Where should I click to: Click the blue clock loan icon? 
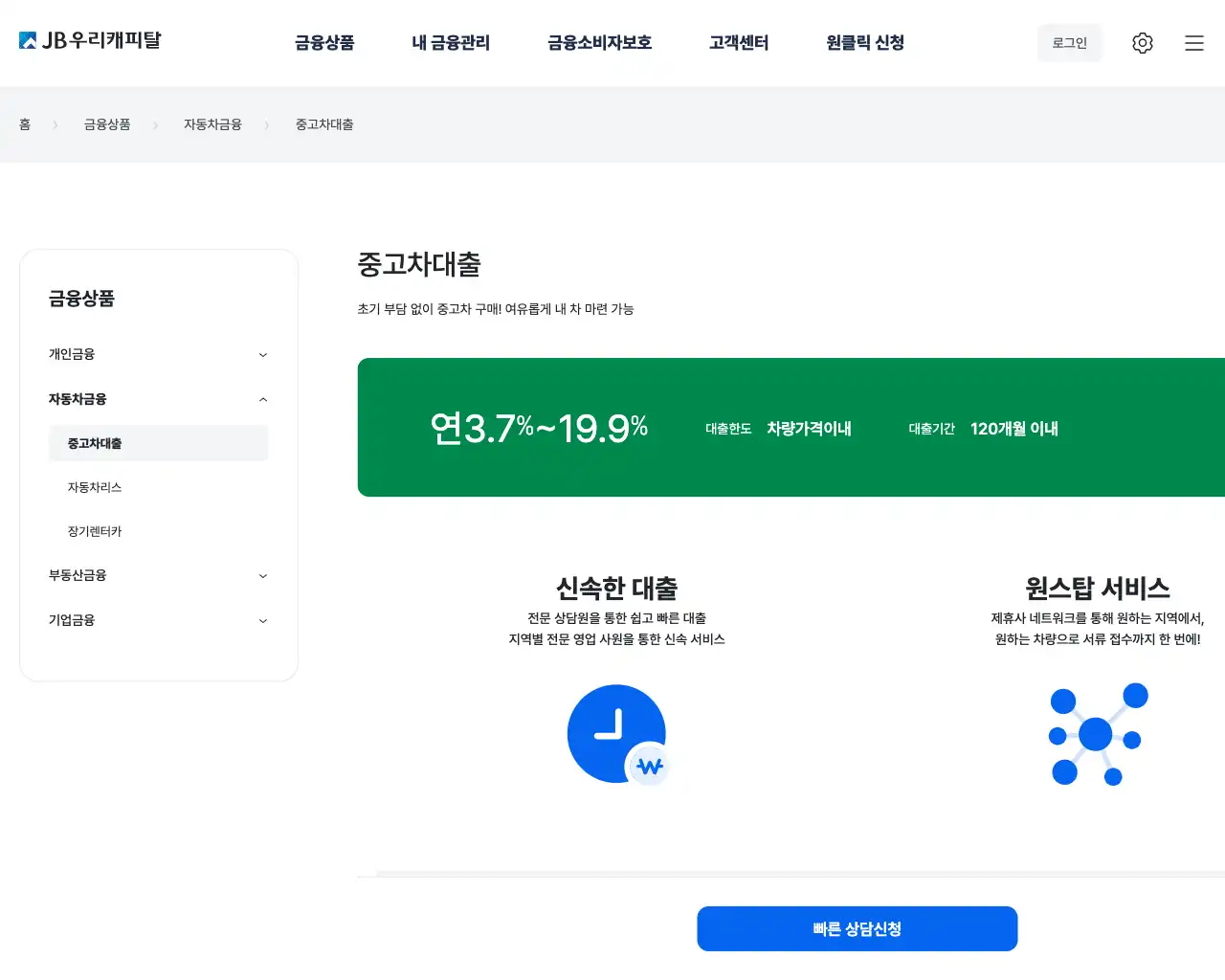point(617,734)
